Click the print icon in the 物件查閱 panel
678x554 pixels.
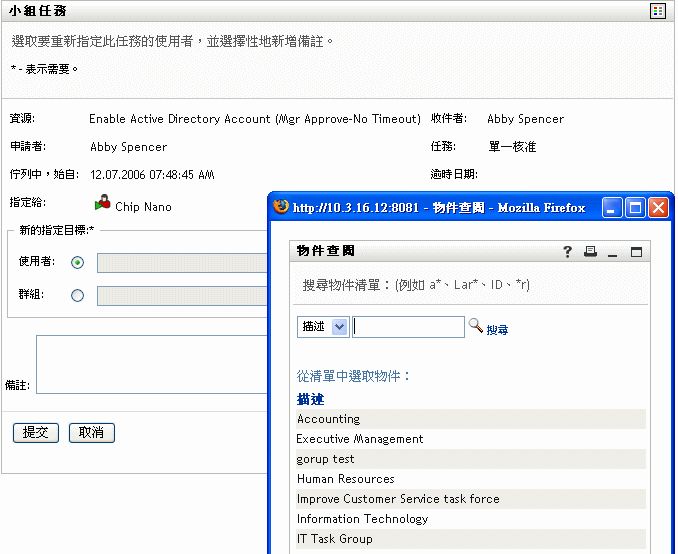click(590, 251)
